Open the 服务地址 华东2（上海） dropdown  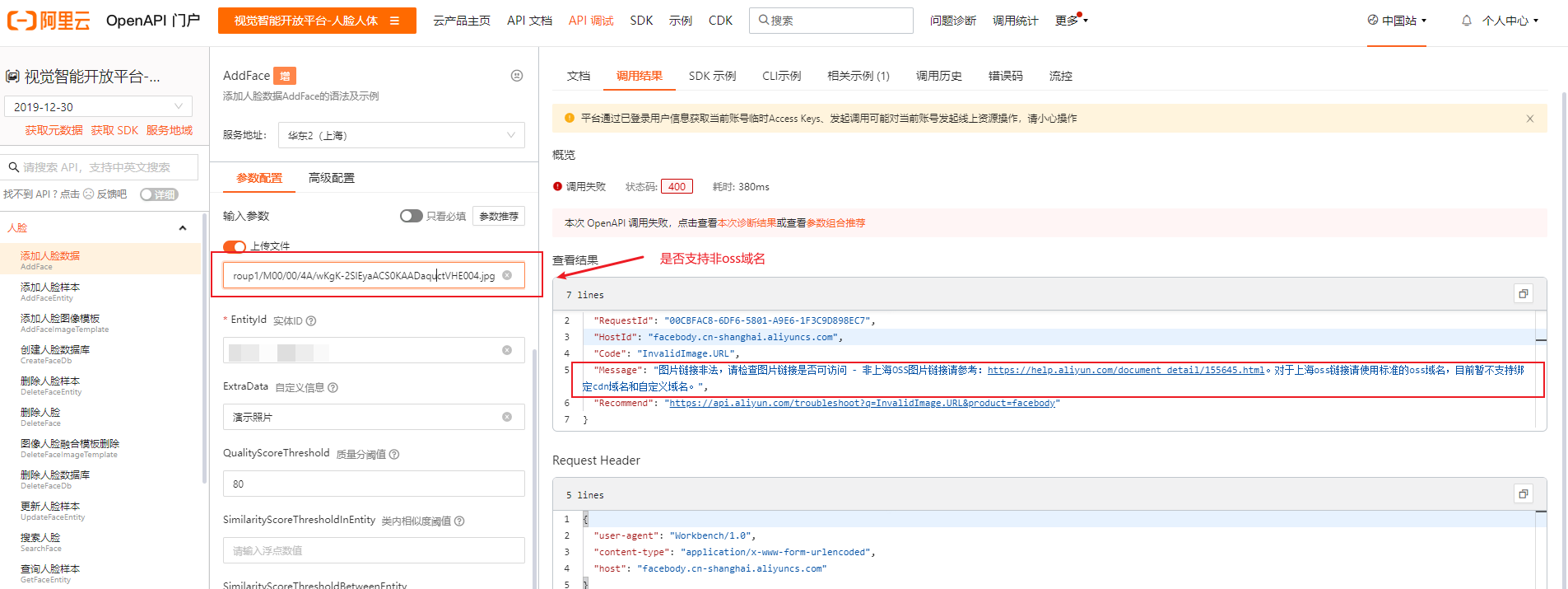pyautogui.click(x=402, y=135)
